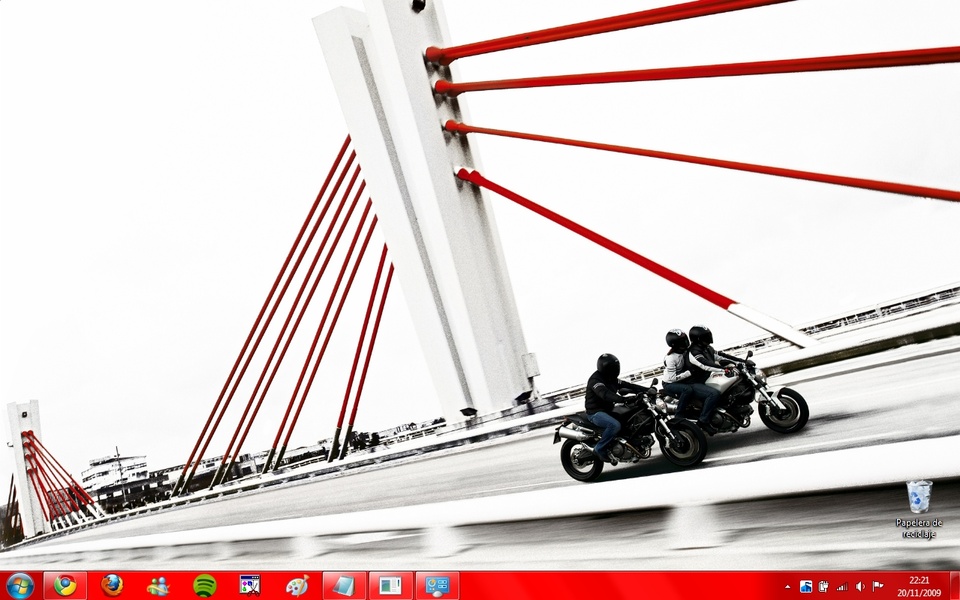Switch to the Notepad taskbar window
Image resolution: width=960 pixels, height=600 pixels.
click(x=344, y=585)
